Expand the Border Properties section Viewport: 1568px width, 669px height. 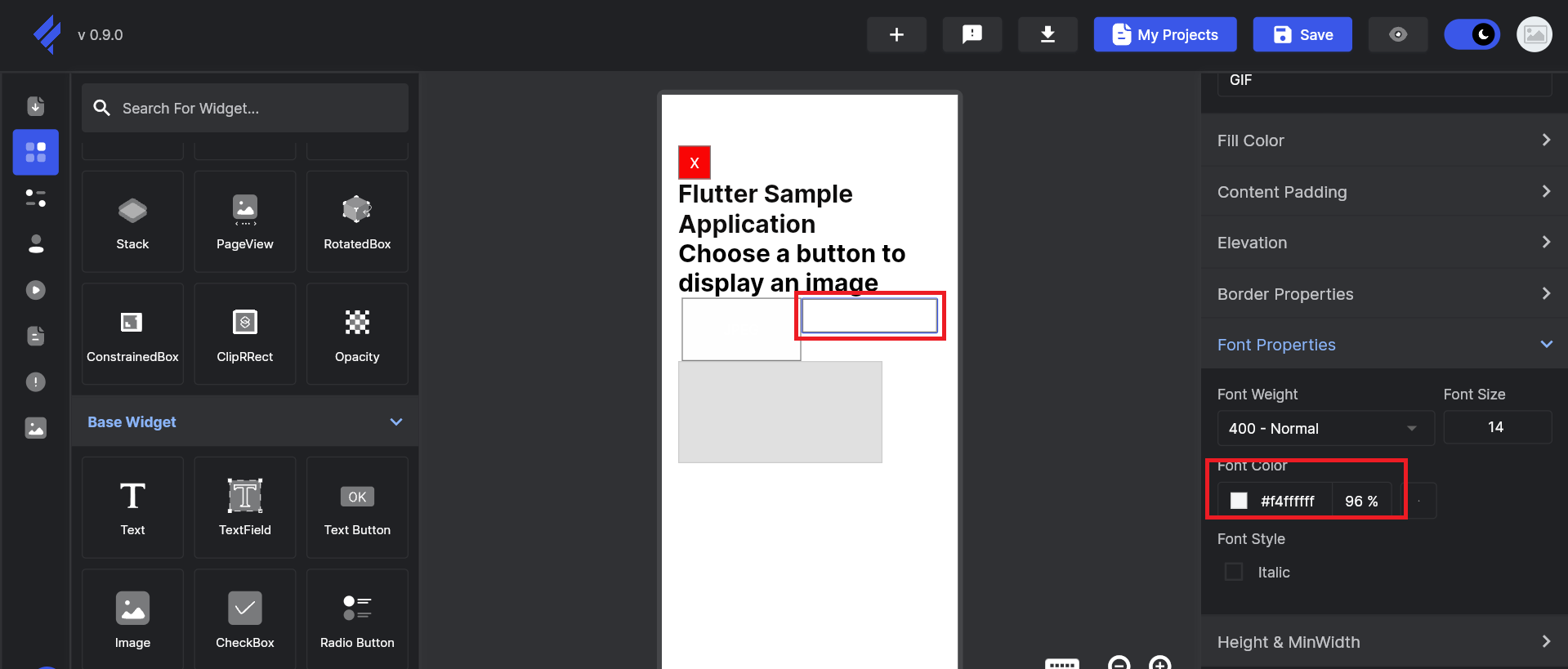pyautogui.click(x=1383, y=294)
